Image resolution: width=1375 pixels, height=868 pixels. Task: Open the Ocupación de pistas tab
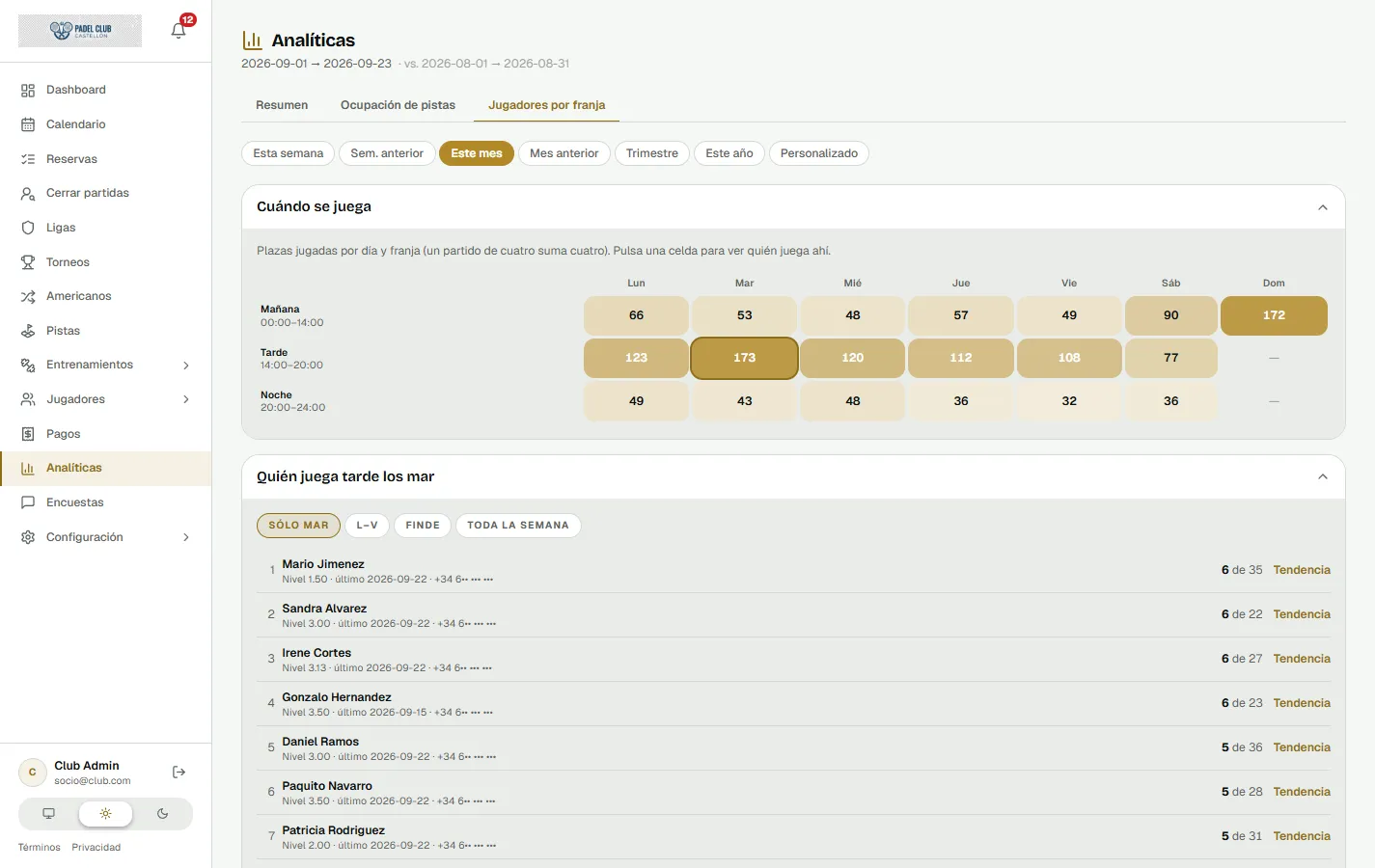[x=398, y=105]
